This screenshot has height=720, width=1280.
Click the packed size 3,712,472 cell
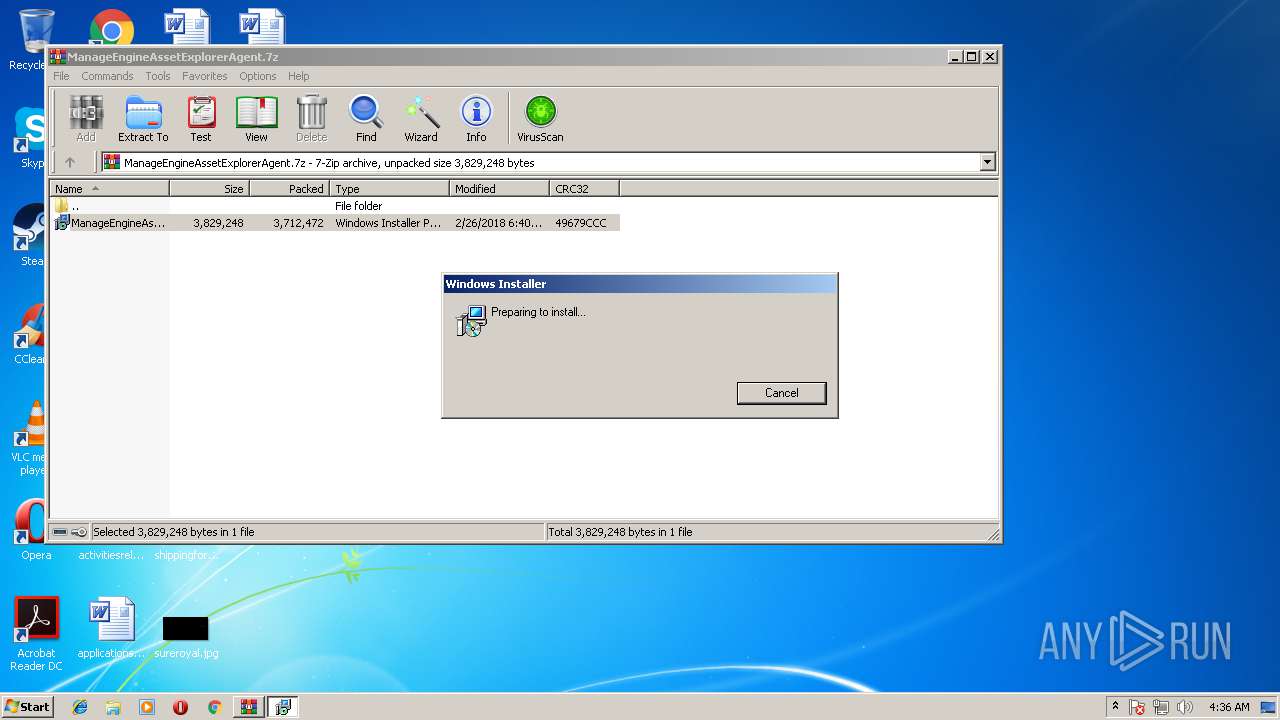pos(298,223)
